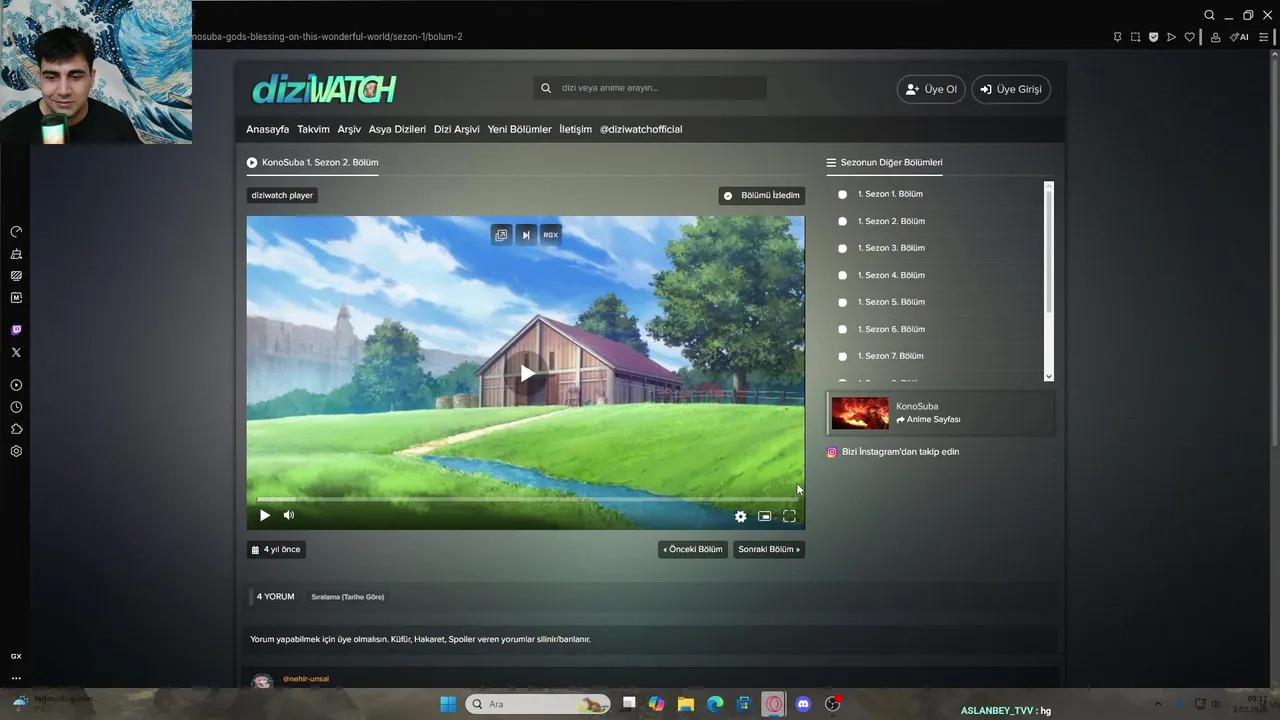Click the large center play button
Screen dimensions: 1280x720
[x=526, y=373]
